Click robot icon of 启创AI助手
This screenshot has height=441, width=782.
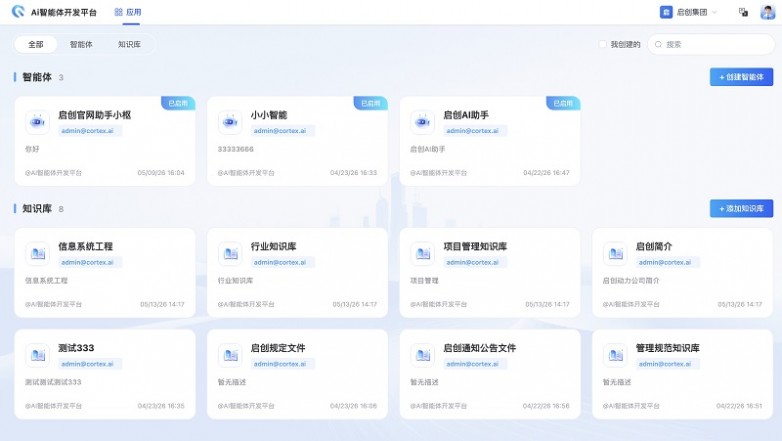point(422,122)
